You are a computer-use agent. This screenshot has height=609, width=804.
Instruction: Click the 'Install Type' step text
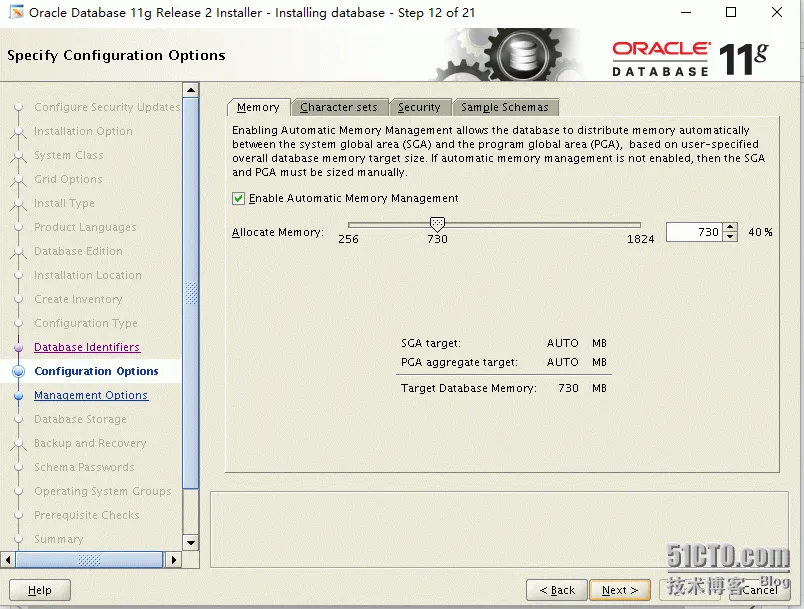[x=64, y=204]
